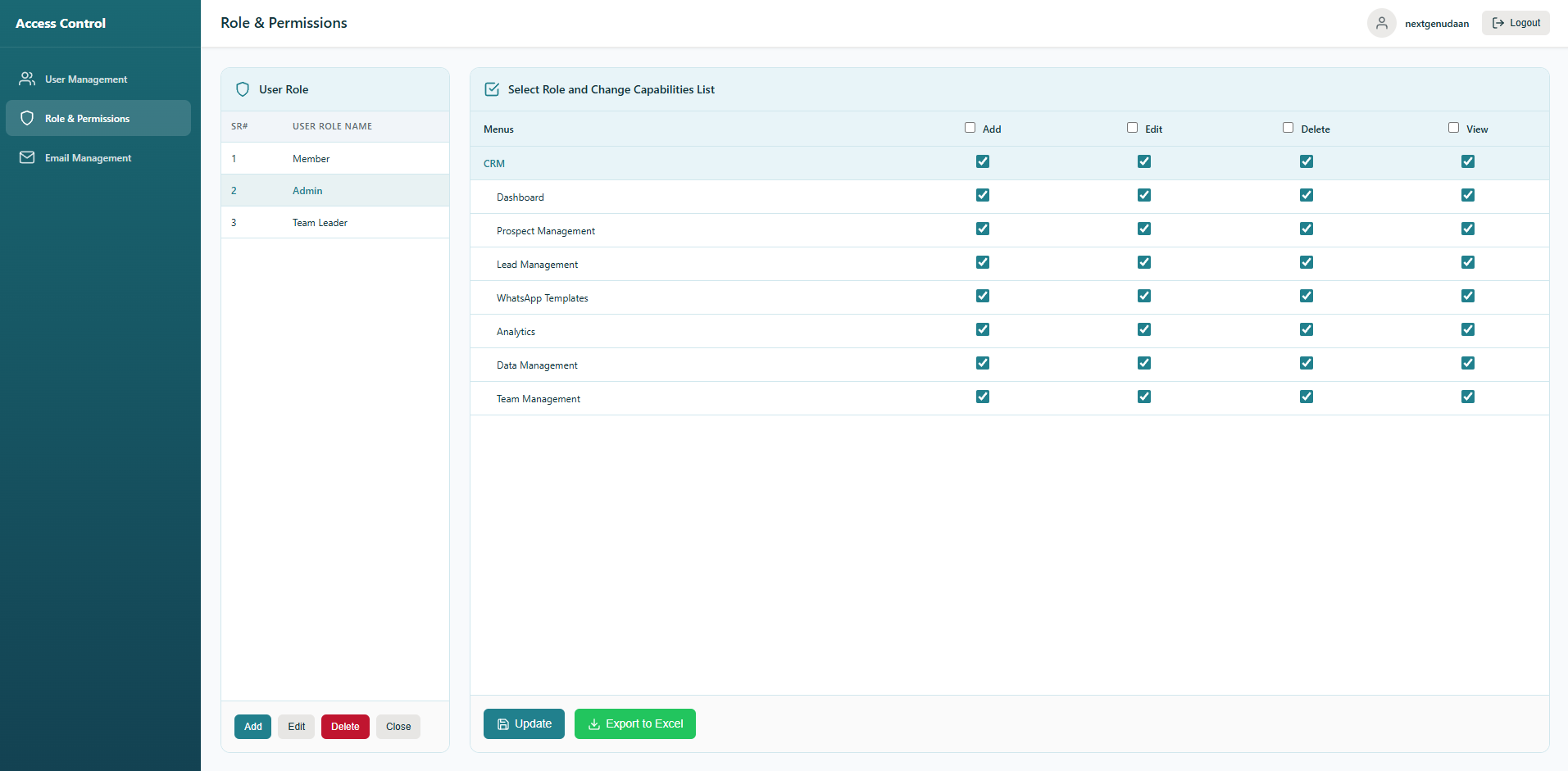Click the Add role button
The height and width of the screenshot is (771, 1568).
(x=252, y=727)
